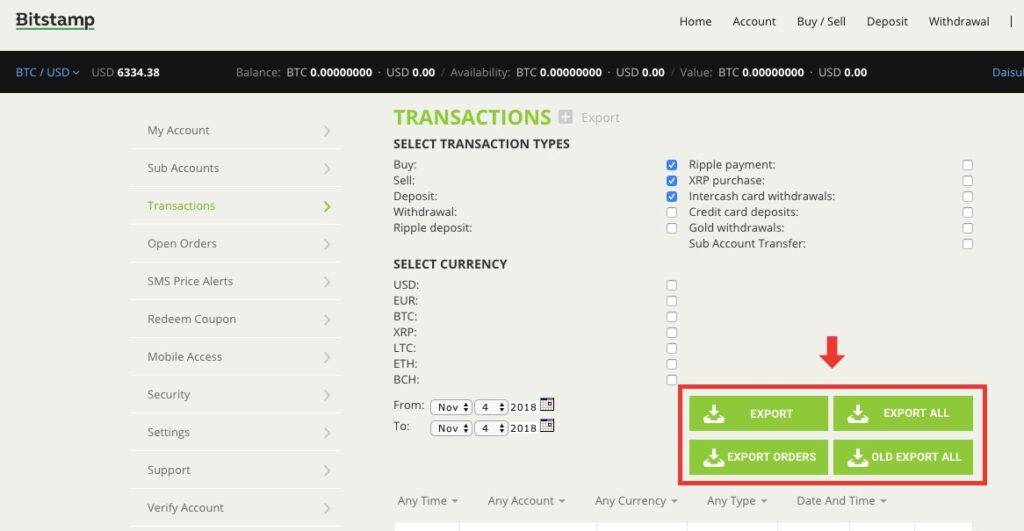
Task: Open the From month dropdown
Action: click(x=451, y=407)
